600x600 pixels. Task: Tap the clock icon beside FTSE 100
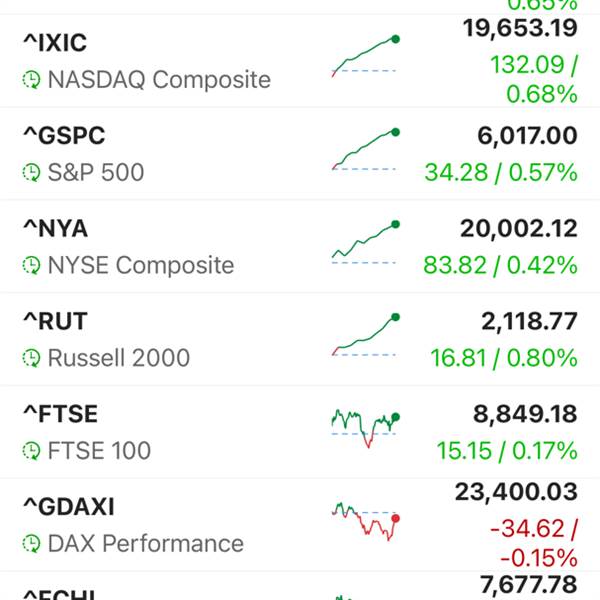pos(31,451)
